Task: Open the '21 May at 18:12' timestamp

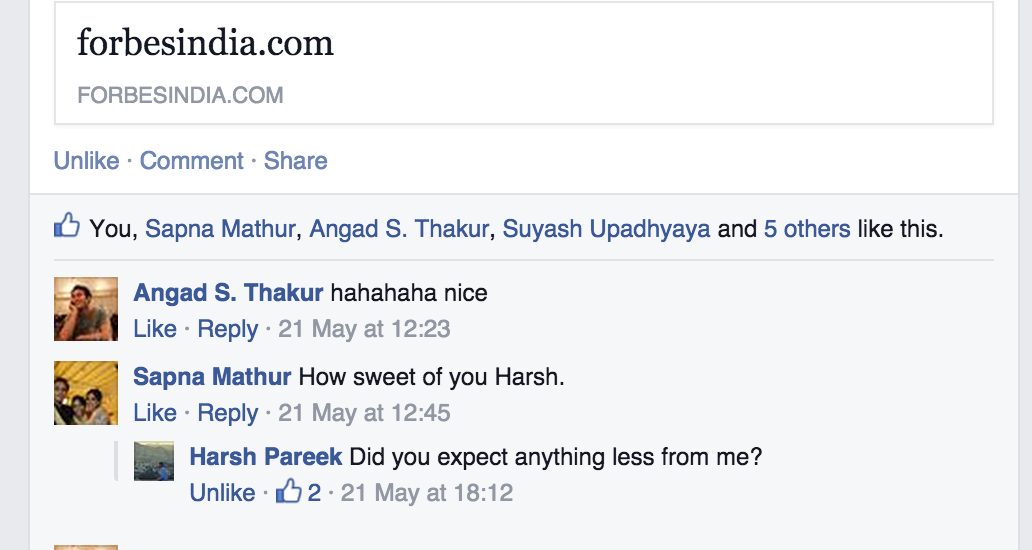Action: pyautogui.click(x=427, y=493)
